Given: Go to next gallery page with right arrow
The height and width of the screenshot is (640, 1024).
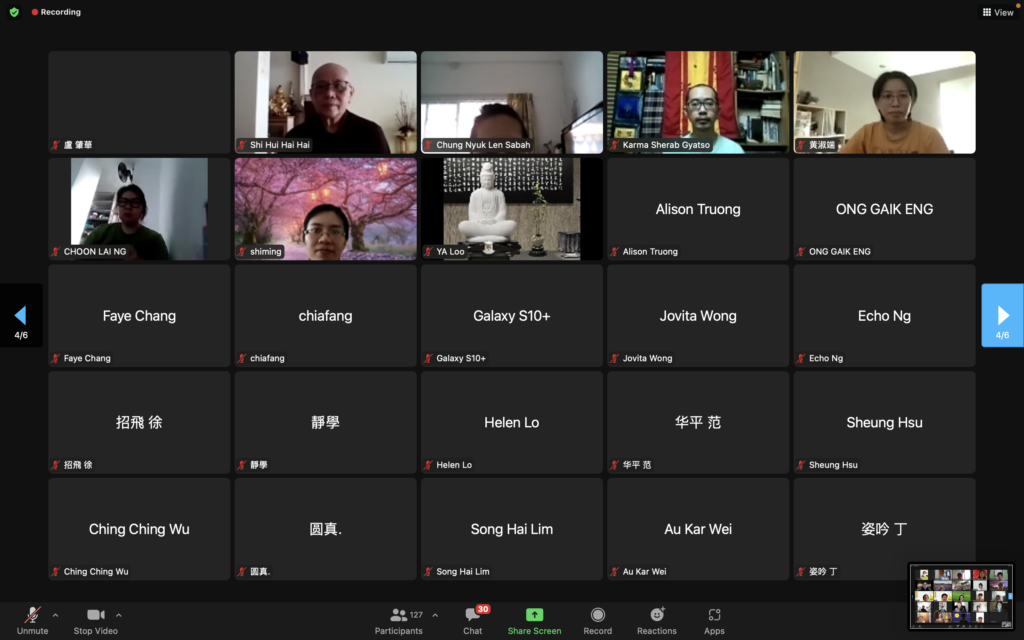Looking at the screenshot, I should pos(1002,316).
